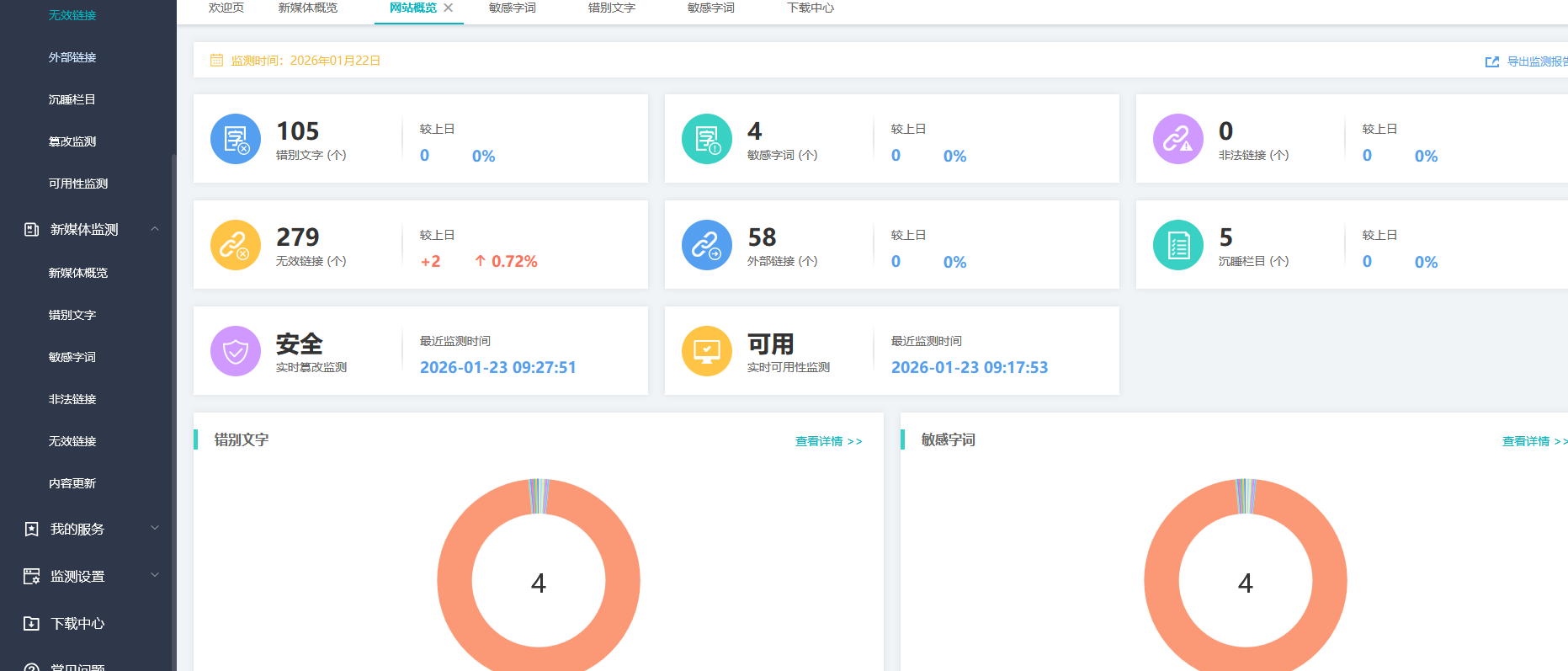Expand the 监测设置 sidebar menu
Screen dimensions: 1568x671
pos(155,576)
